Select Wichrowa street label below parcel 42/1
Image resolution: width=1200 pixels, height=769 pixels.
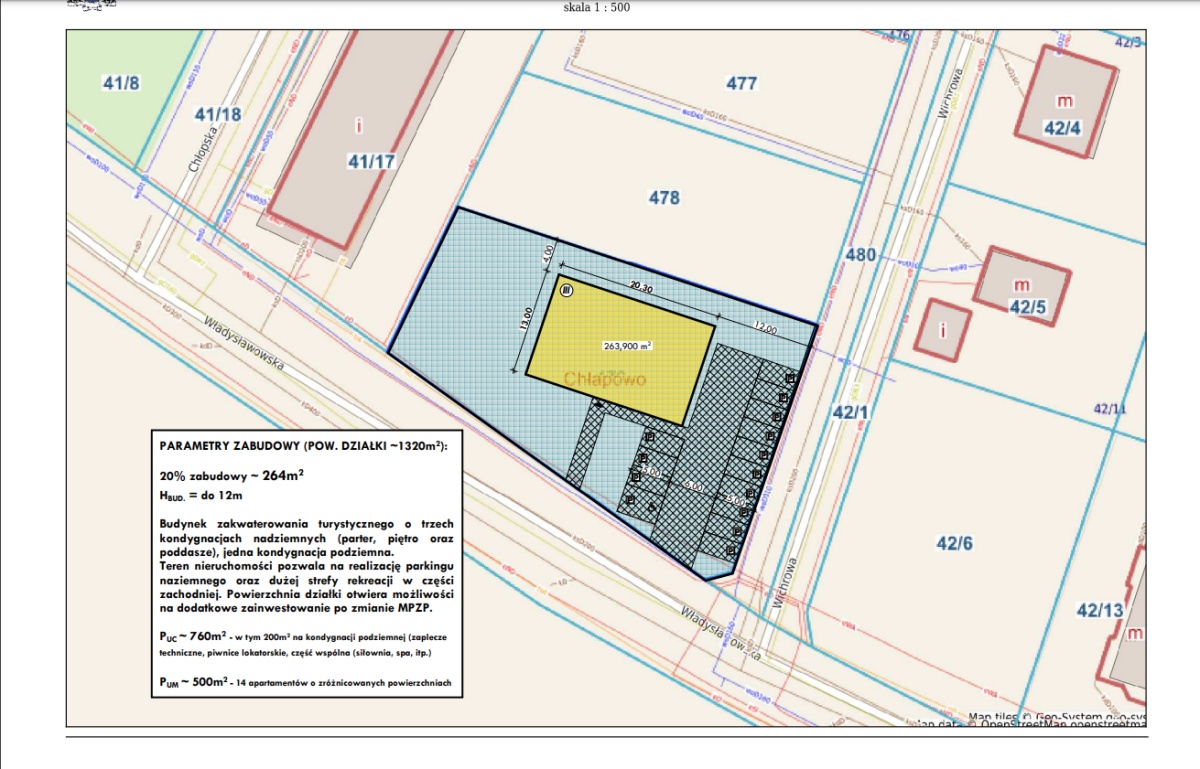(785, 582)
